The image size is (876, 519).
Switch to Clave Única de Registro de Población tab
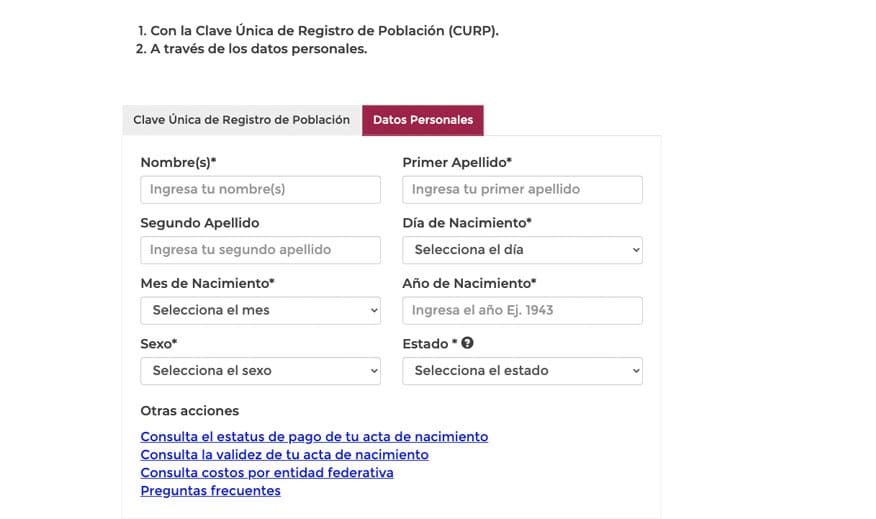coord(242,120)
